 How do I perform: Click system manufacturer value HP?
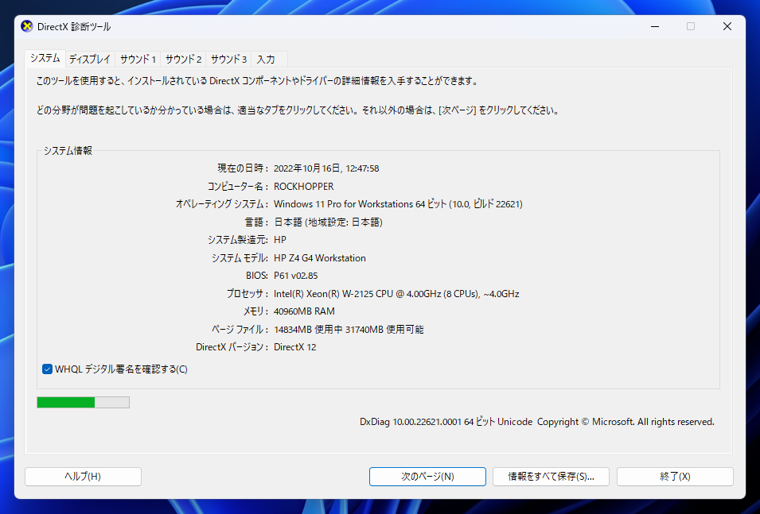click(280, 240)
